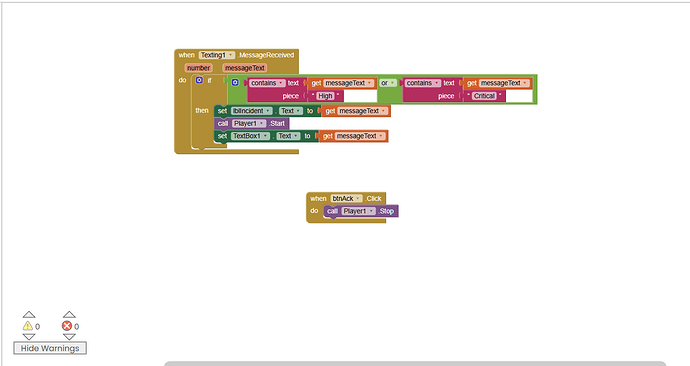Open the if block blue mutator gear

(x=199, y=80)
